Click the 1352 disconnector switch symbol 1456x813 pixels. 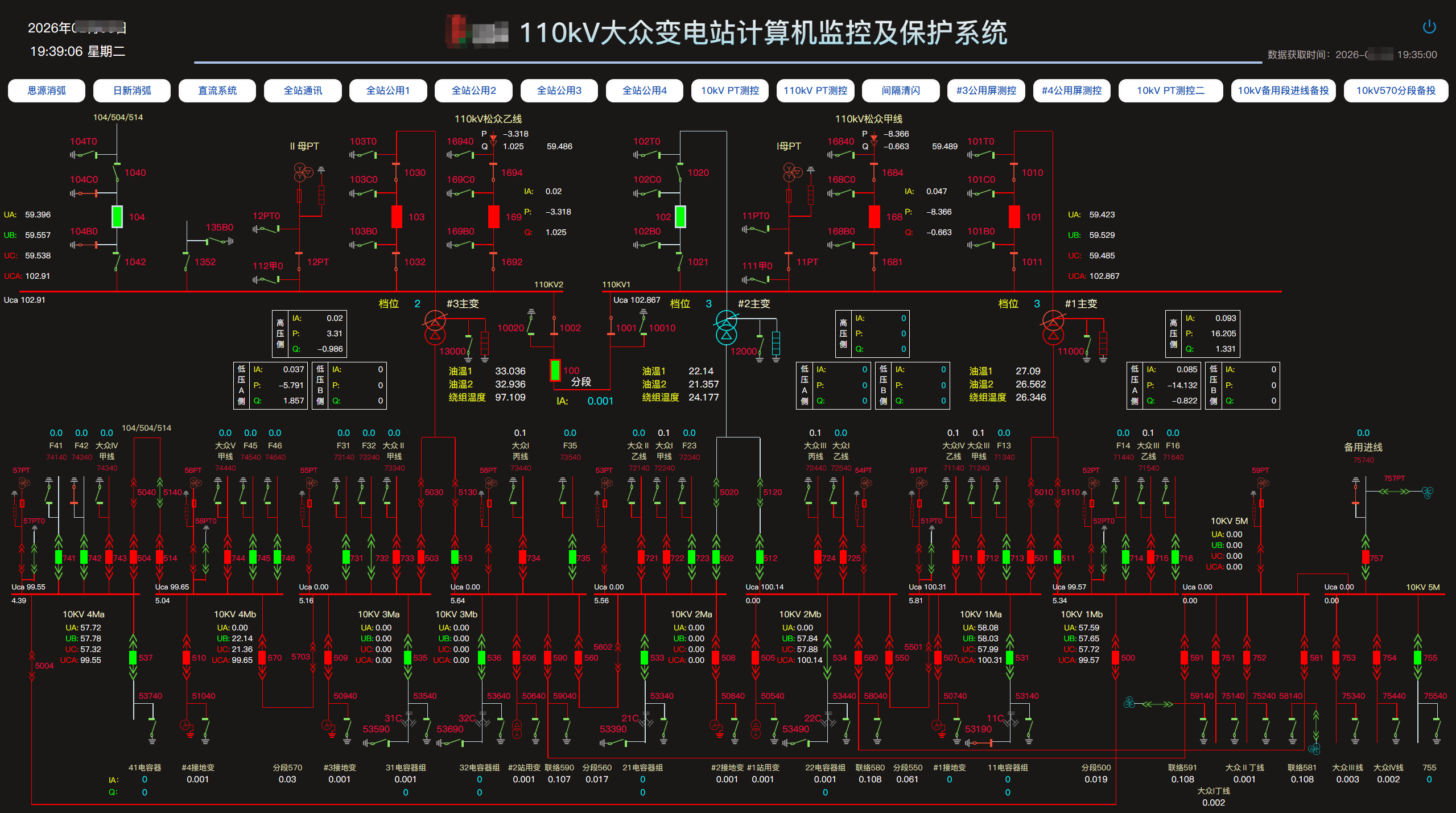[187, 262]
